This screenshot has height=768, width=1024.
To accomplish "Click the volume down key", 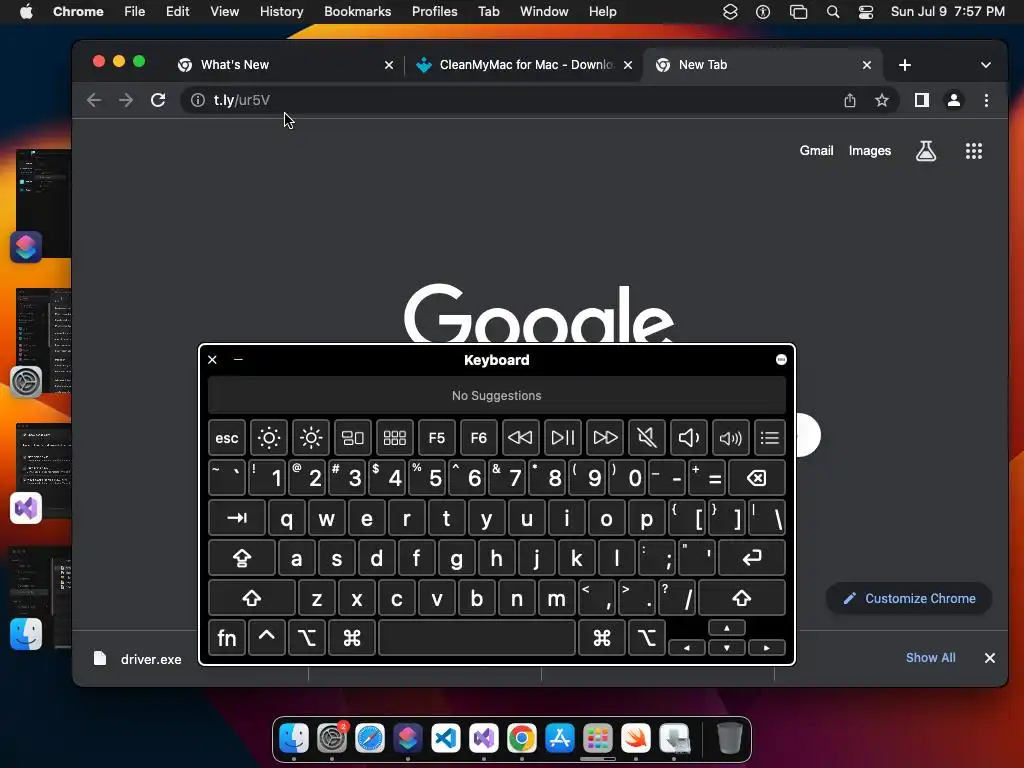I will [x=688, y=438].
